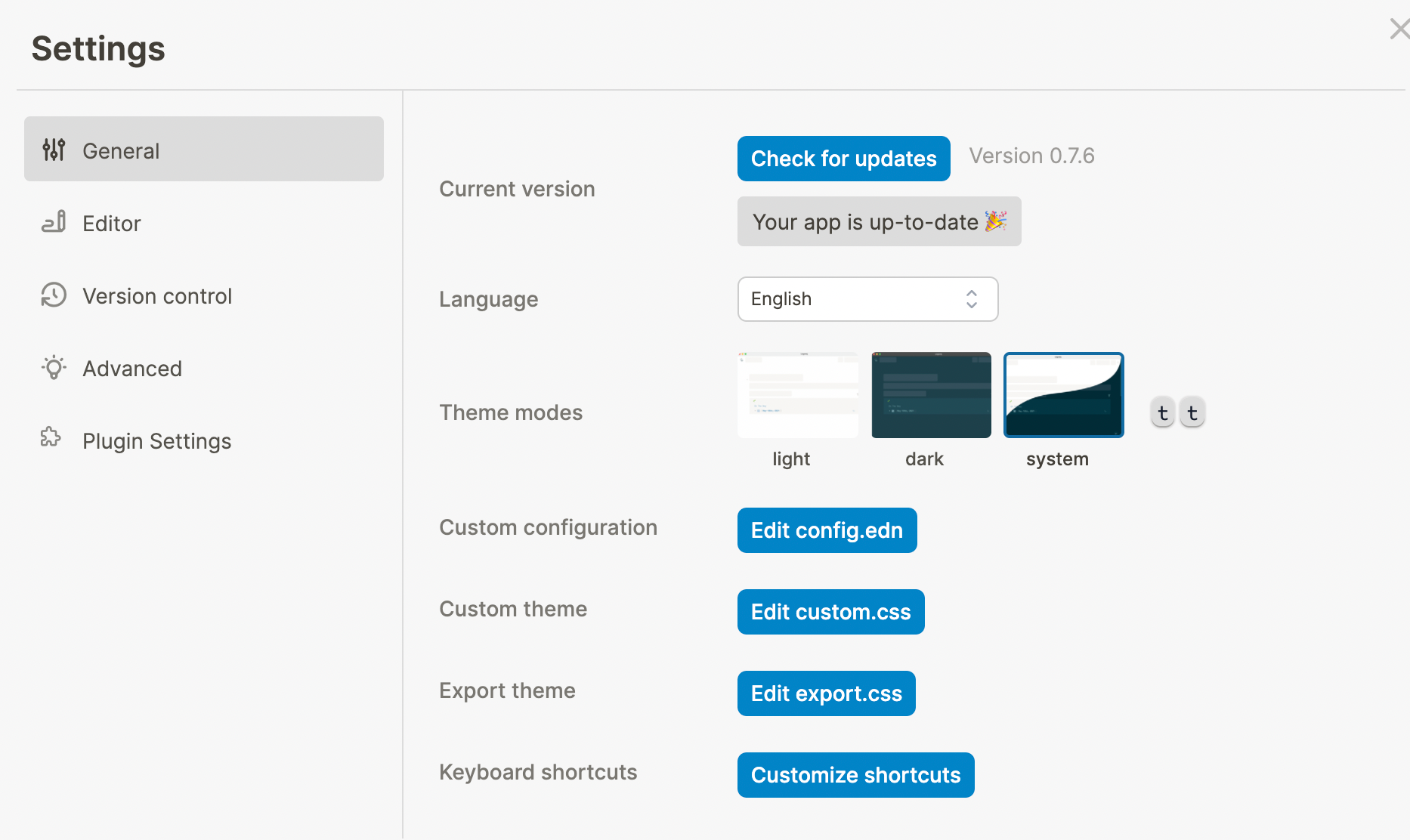Open the Language dropdown

coord(867,299)
